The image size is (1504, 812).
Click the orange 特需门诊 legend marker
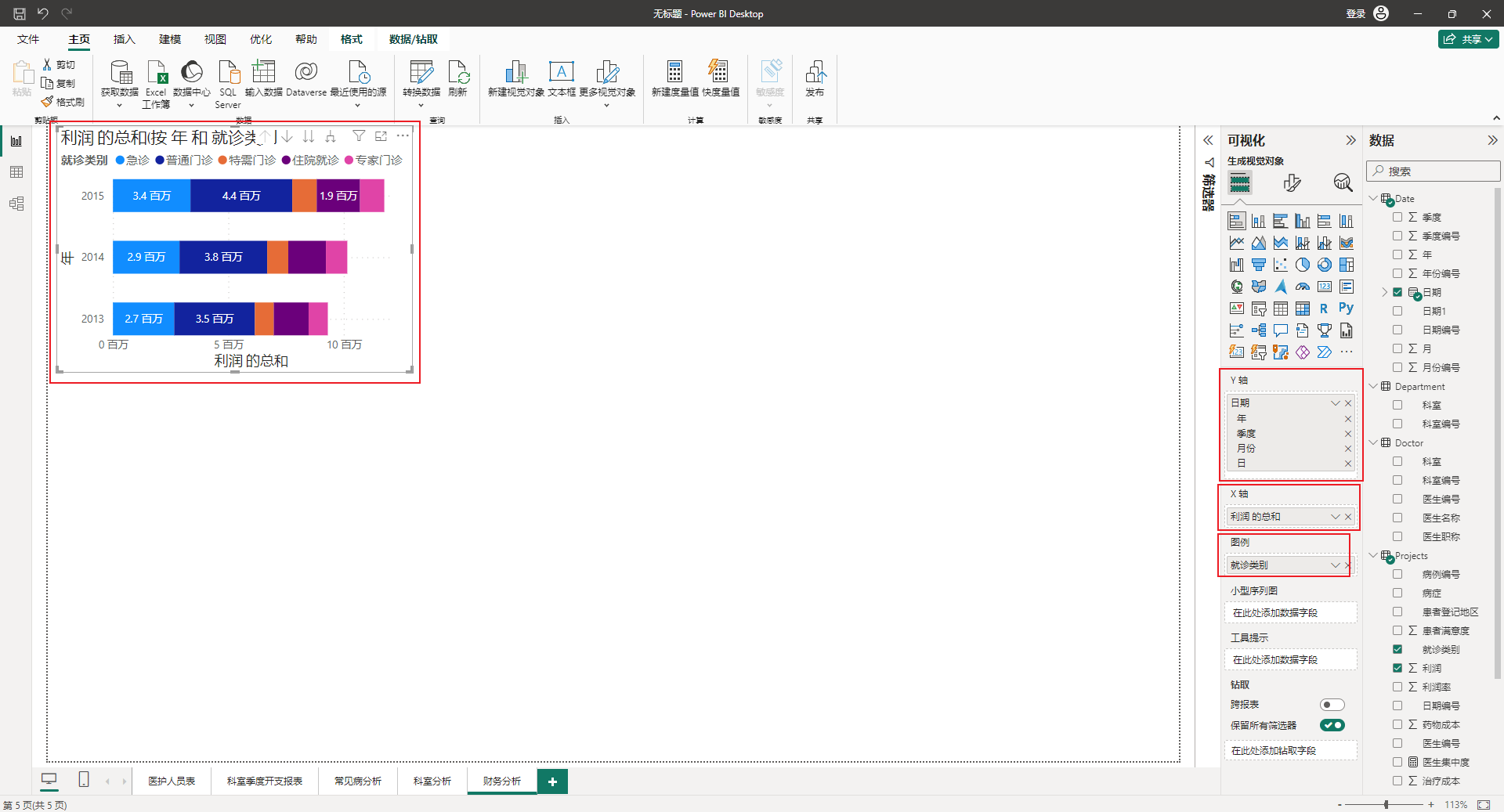[222, 161]
